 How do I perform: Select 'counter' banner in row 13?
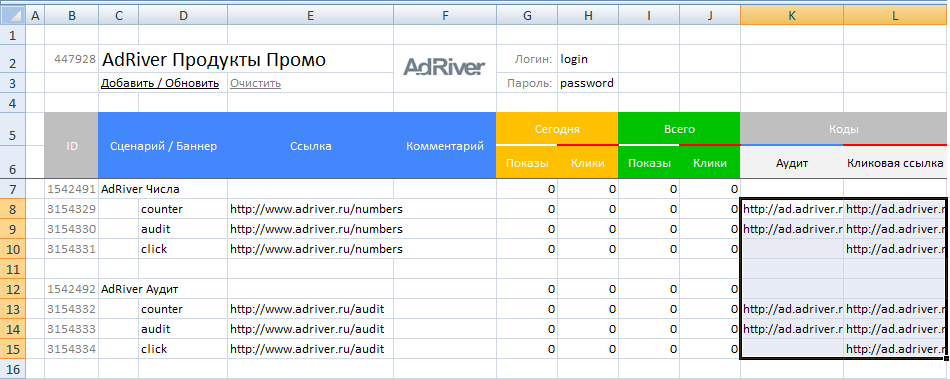[183, 309]
